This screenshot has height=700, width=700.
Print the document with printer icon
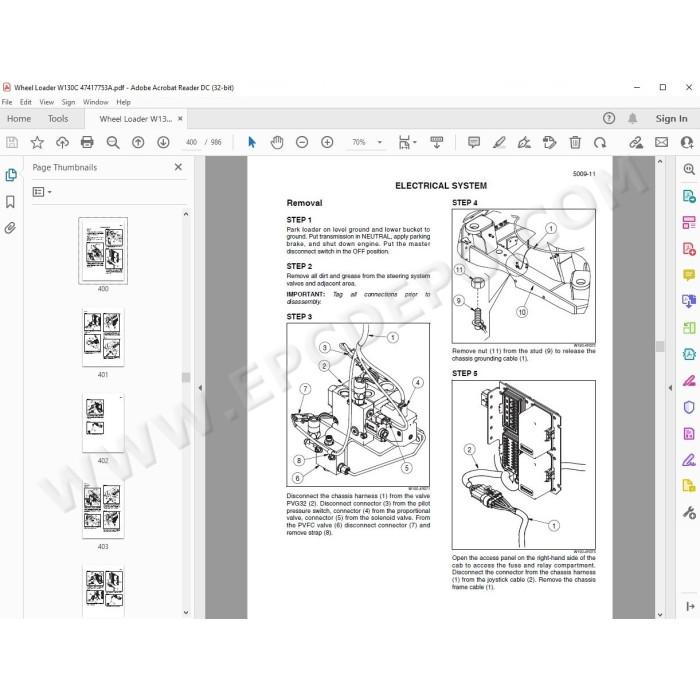click(87, 142)
